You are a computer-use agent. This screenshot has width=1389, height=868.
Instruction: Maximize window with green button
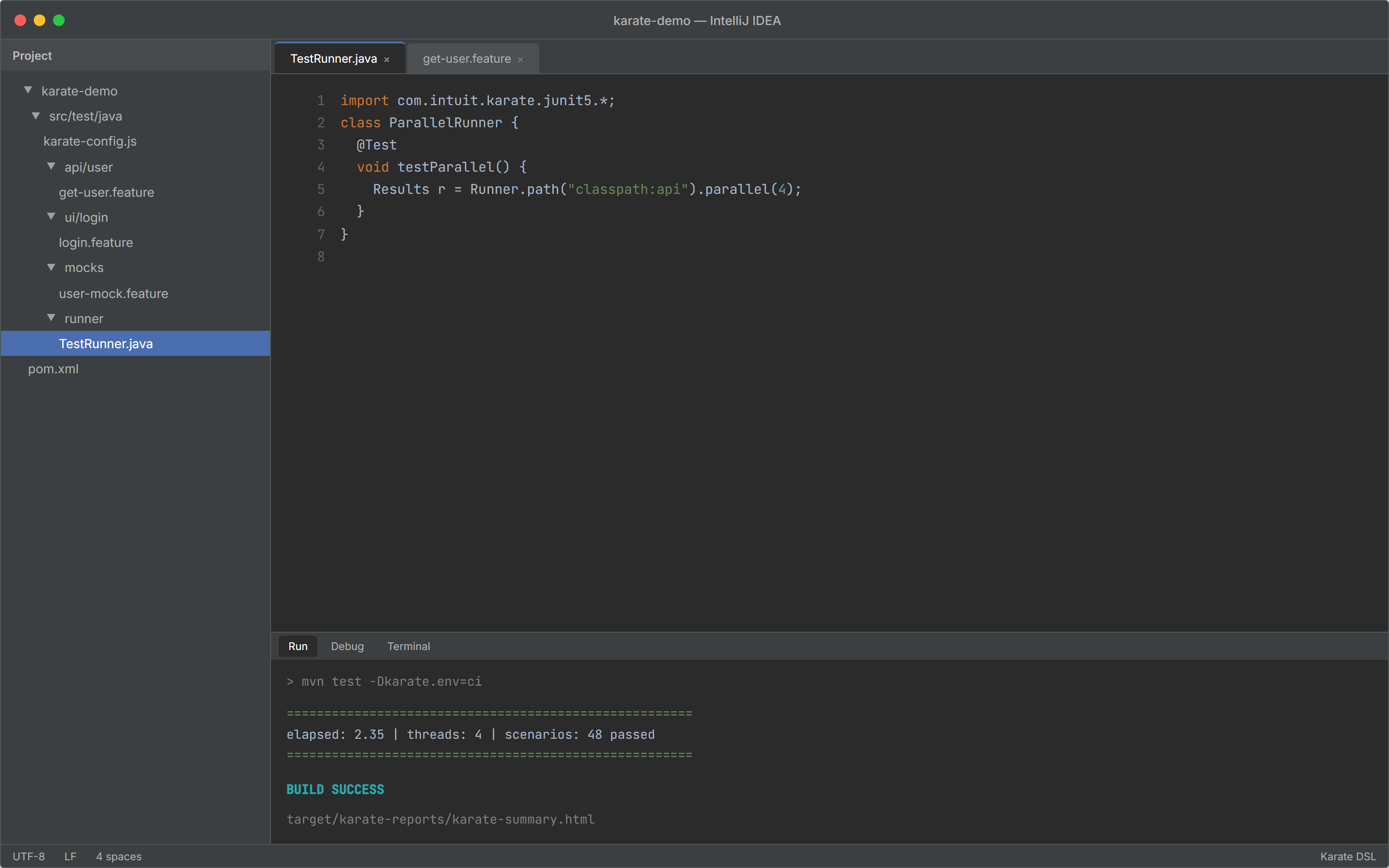[58, 20]
